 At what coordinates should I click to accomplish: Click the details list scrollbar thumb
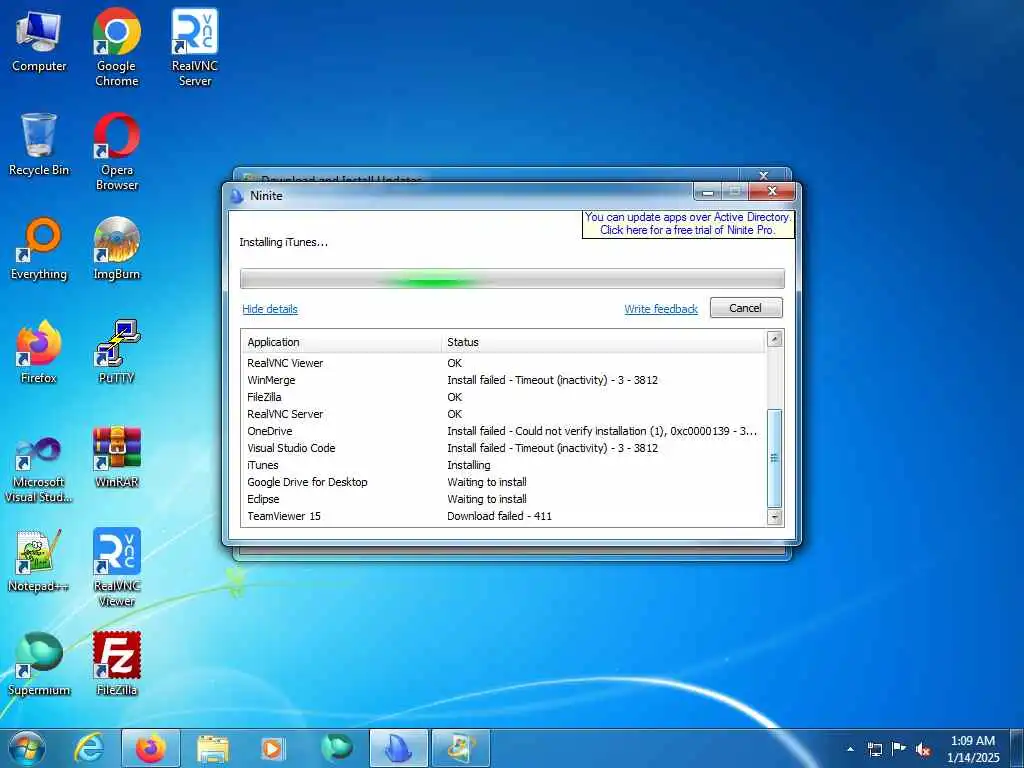[x=775, y=458]
